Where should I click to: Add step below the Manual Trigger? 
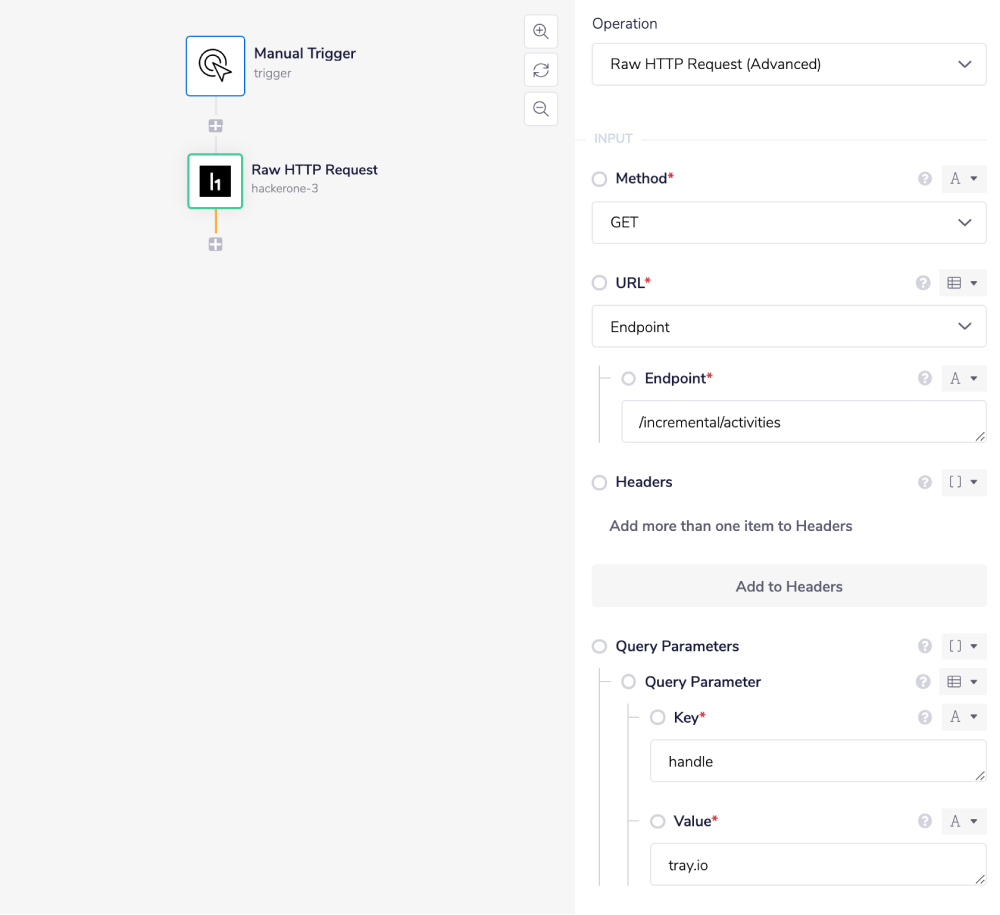[x=215, y=126]
